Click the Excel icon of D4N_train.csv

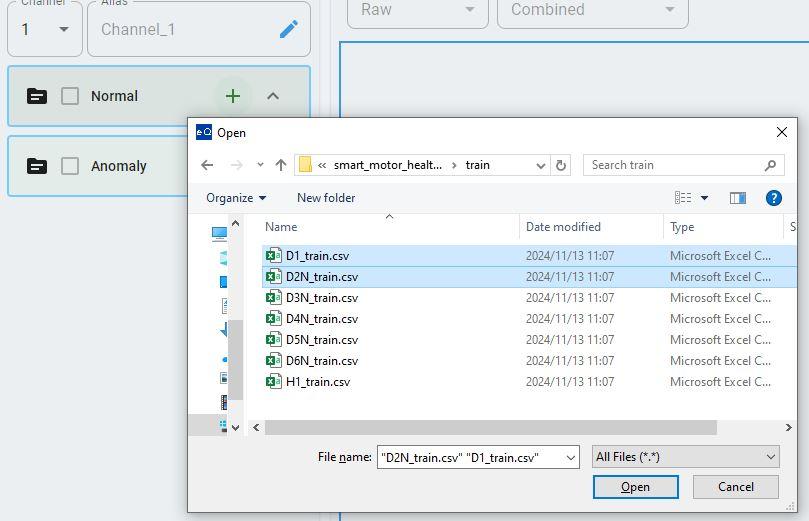(x=273, y=319)
